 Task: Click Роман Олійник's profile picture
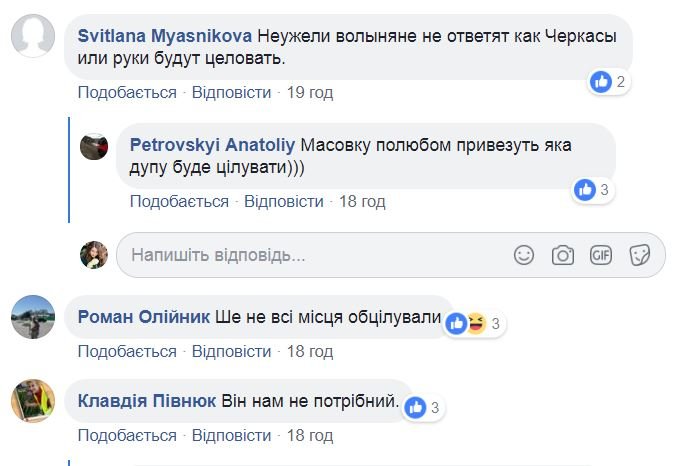(x=32, y=317)
